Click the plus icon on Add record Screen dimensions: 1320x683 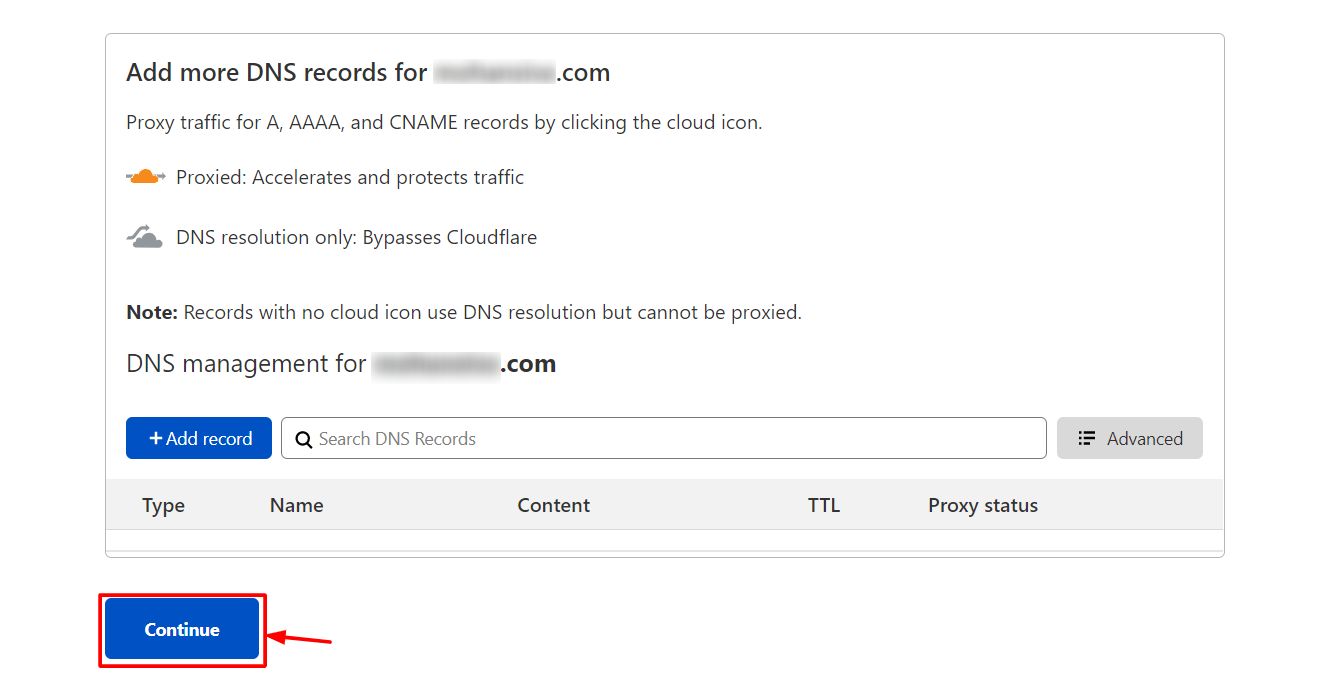pyautogui.click(x=155, y=439)
